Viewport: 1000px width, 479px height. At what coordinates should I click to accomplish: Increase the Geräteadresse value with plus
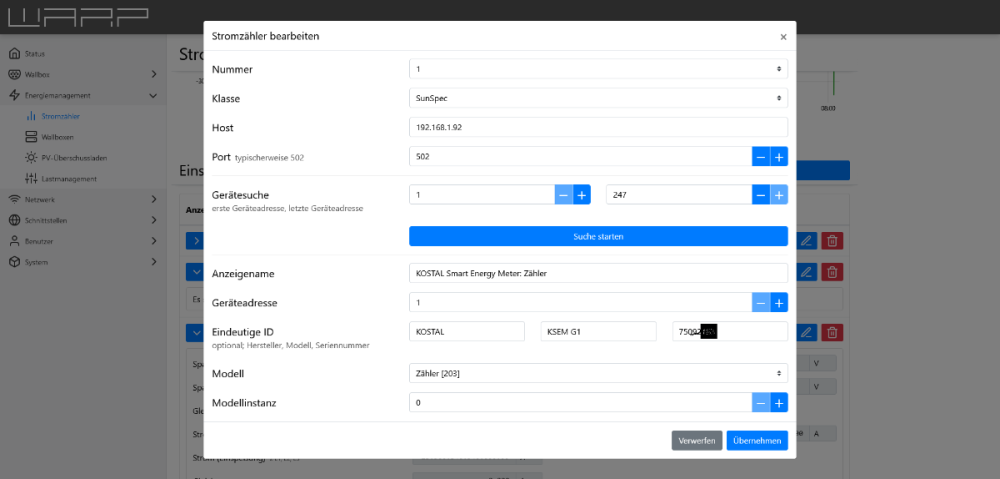click(x=779, y=302)
